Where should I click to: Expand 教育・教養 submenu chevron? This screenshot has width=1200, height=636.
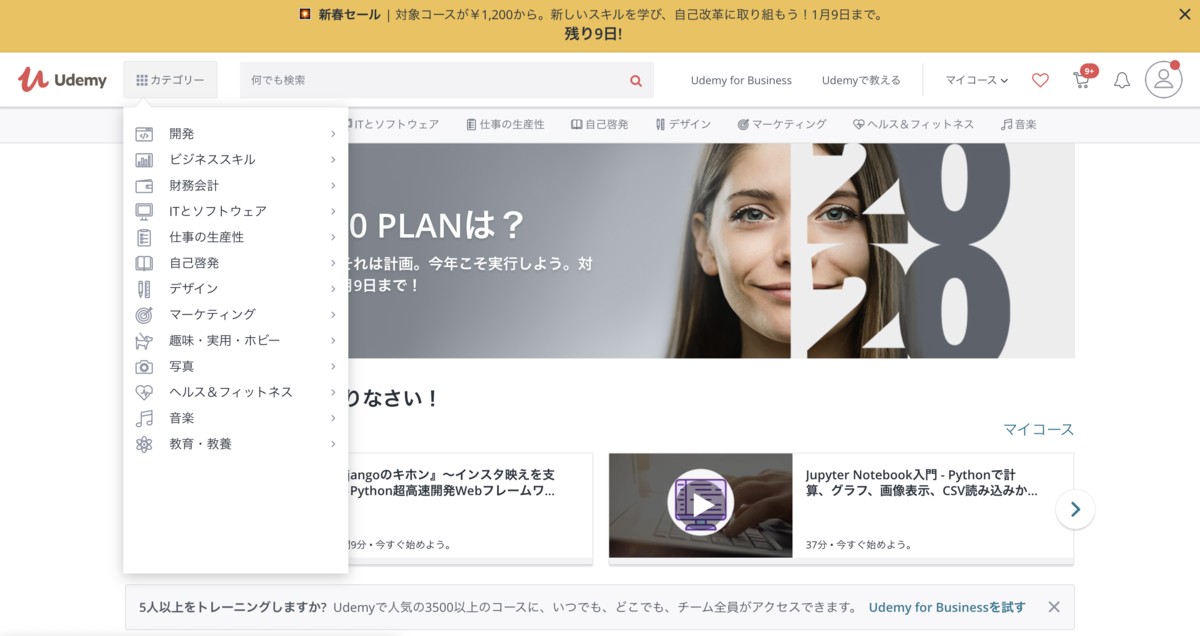[333, 444]
